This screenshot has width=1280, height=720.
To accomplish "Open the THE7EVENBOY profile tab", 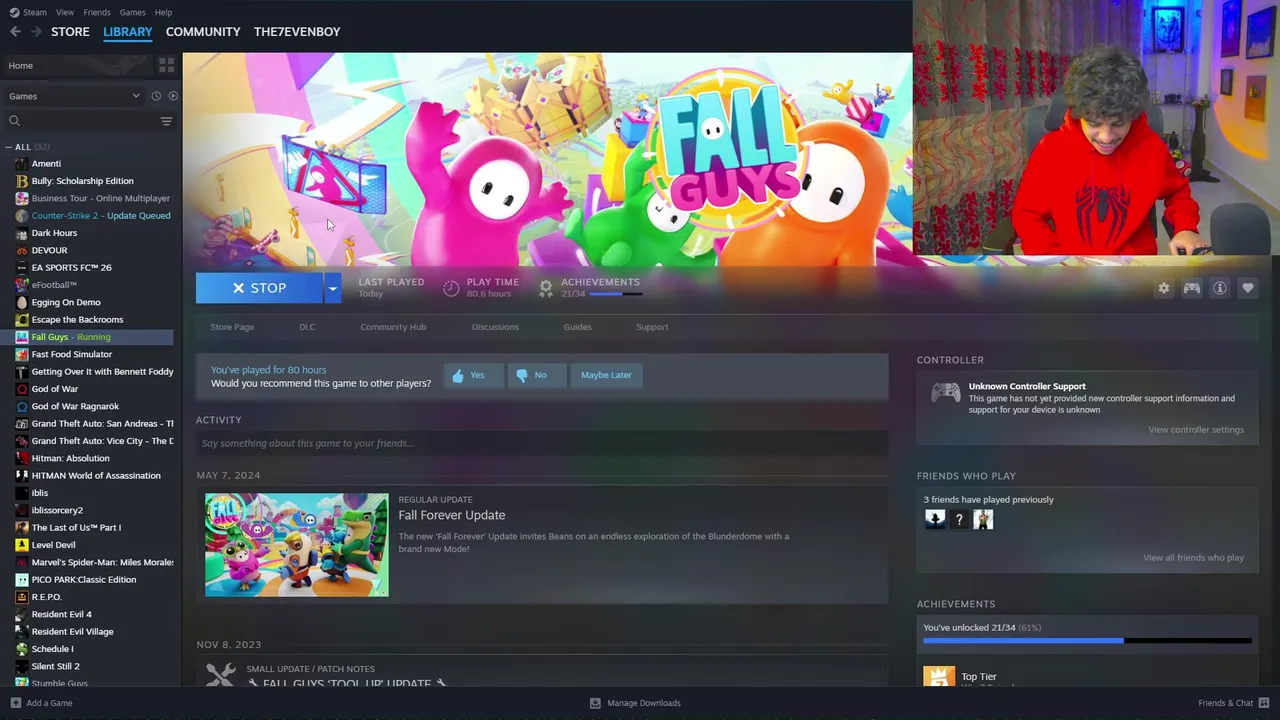I will tap(297, 32).
